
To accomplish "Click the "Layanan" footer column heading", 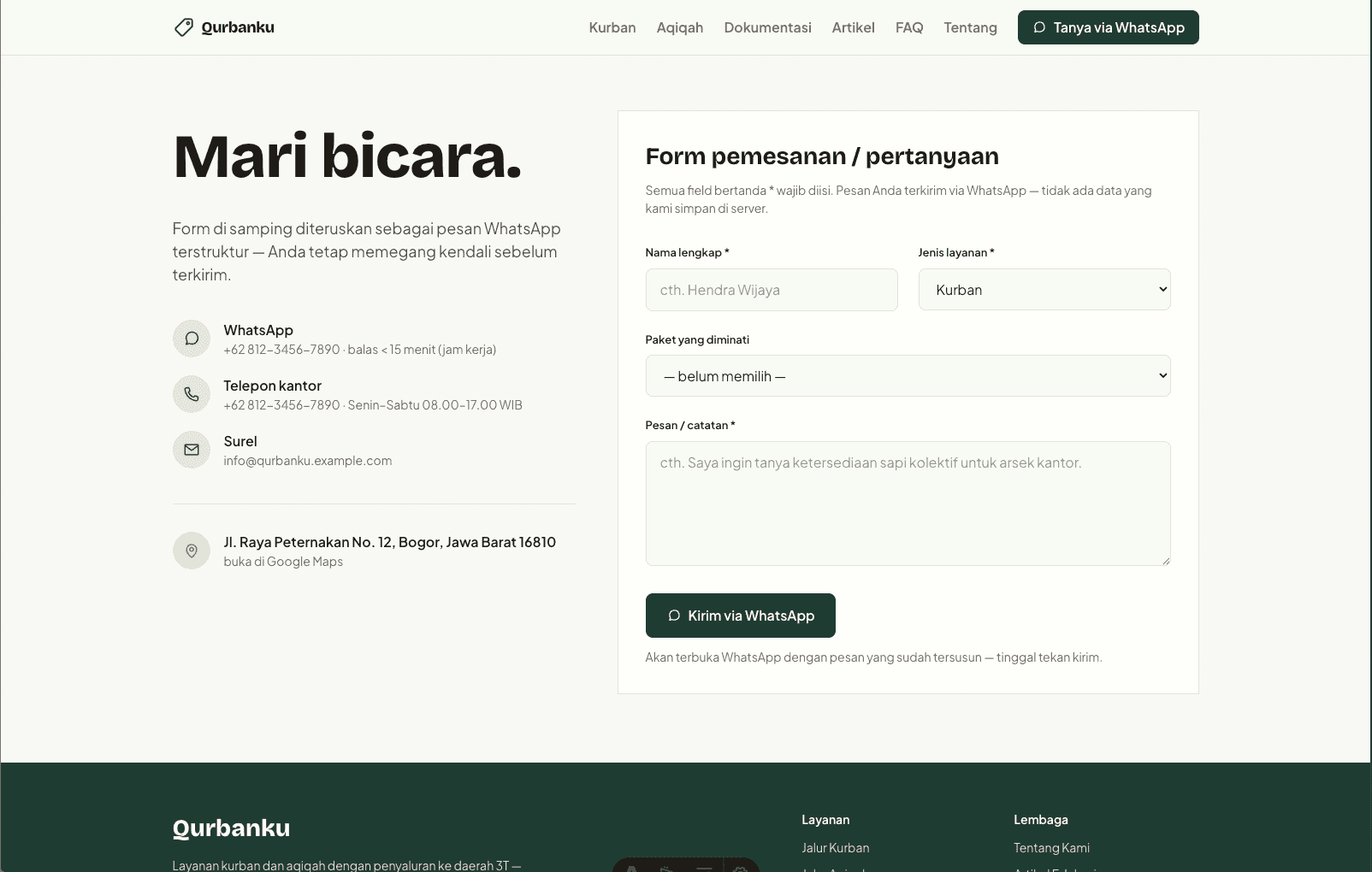I will 825,820.
